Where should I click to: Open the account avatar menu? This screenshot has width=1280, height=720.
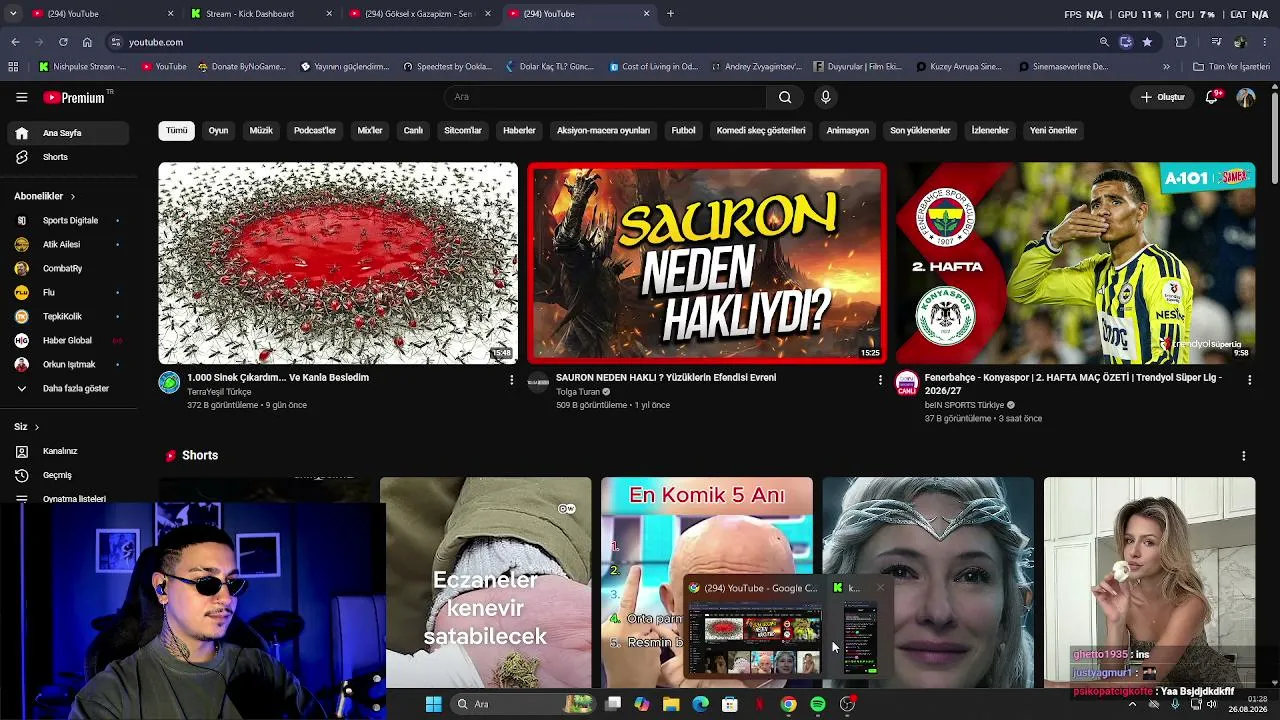point(1246,97)
